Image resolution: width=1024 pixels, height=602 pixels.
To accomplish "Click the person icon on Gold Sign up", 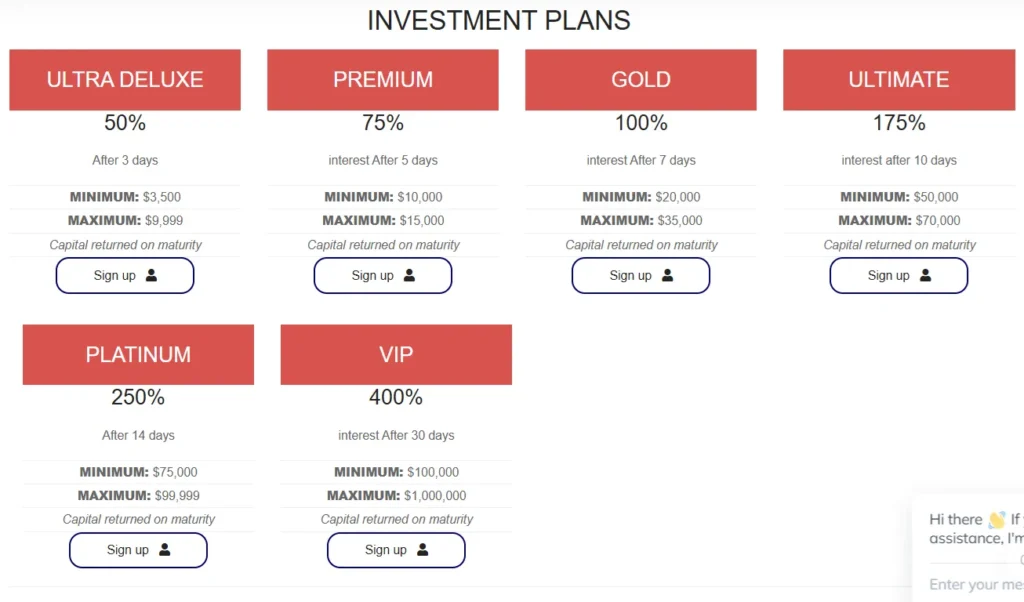I will click(x=667, y=276).
